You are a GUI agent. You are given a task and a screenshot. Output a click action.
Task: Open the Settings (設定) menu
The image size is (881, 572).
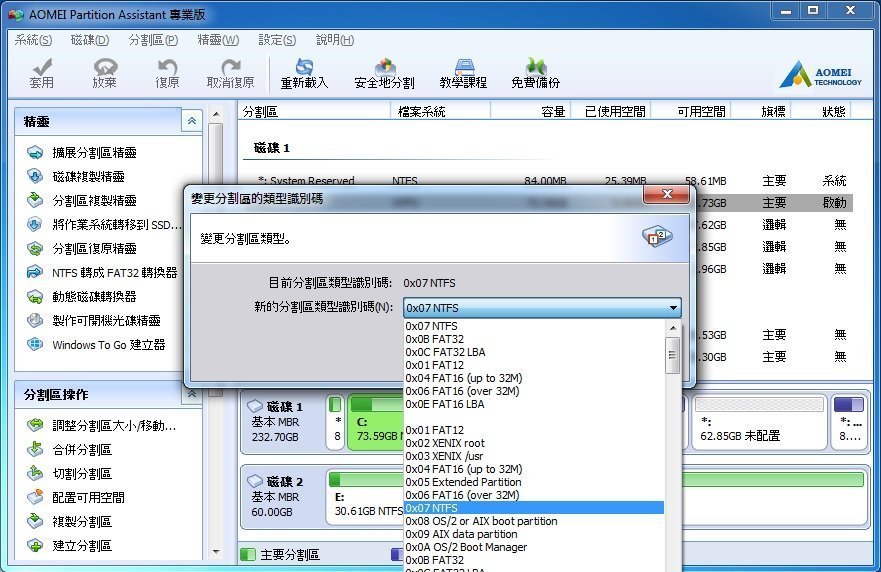[277, 40]
